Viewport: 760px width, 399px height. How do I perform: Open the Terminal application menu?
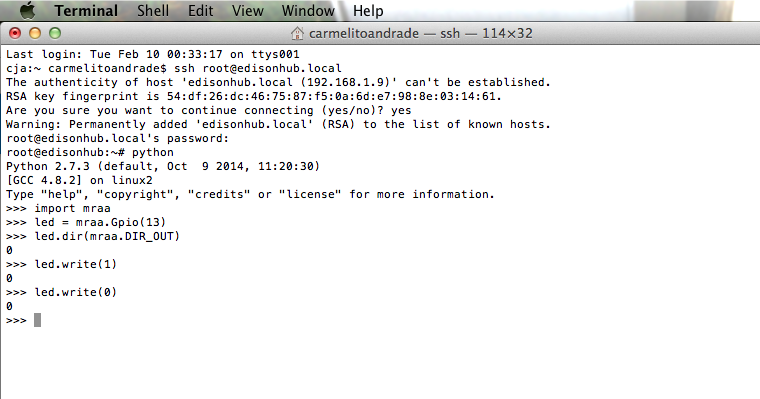pyautogui.click(x=86, y=11)
